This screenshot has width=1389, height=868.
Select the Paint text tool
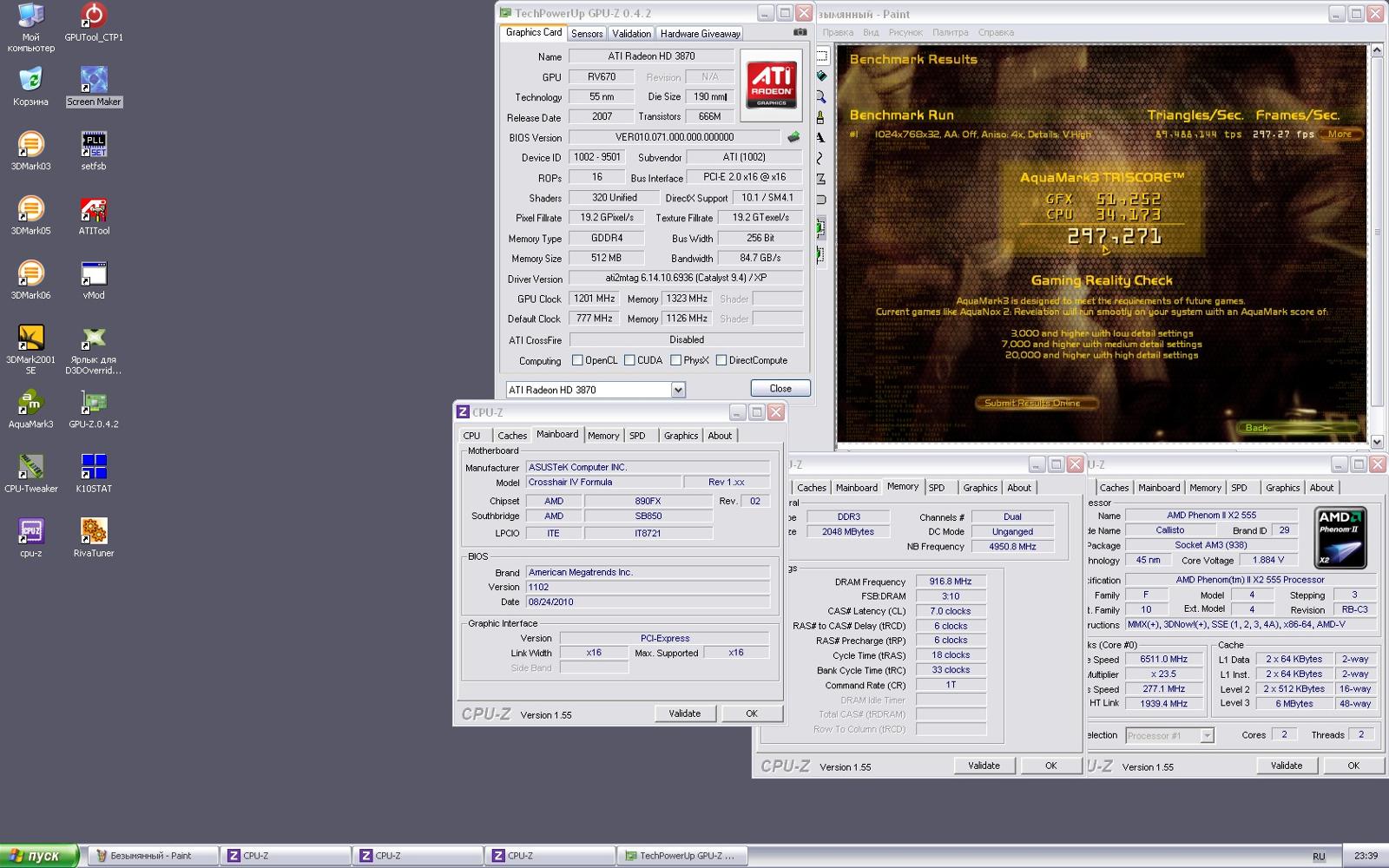821,138
